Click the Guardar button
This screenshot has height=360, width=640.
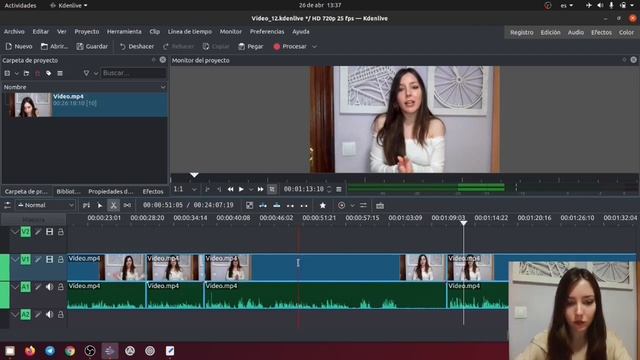click(x=92, y=47)
